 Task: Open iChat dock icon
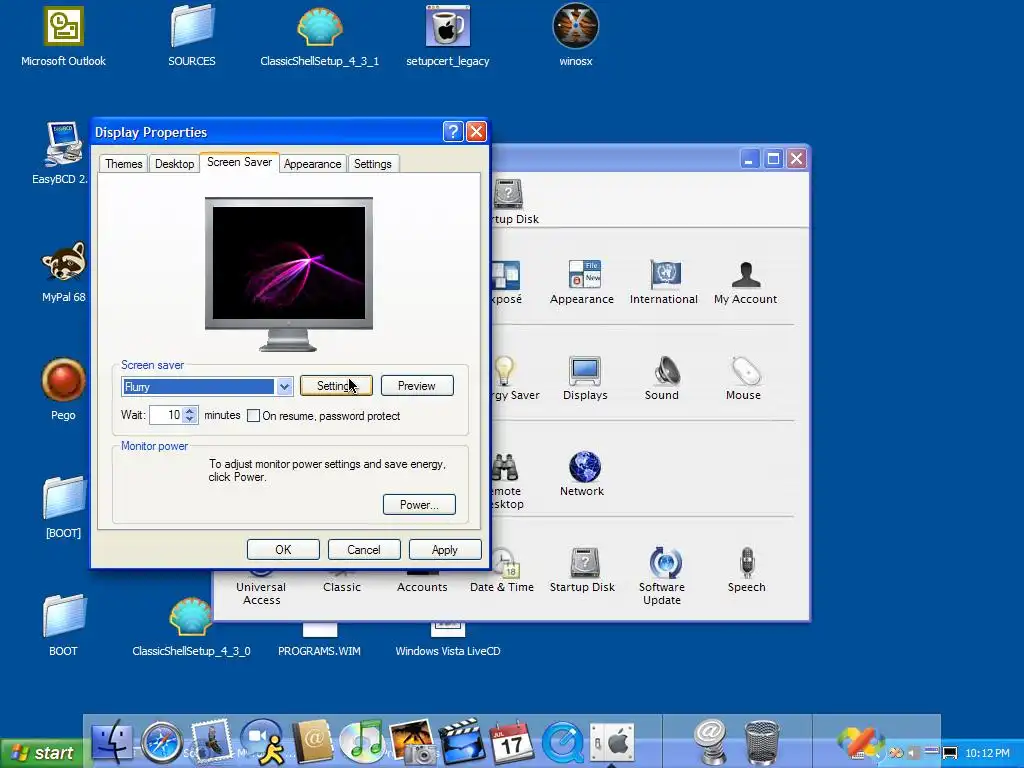point(262,741)
